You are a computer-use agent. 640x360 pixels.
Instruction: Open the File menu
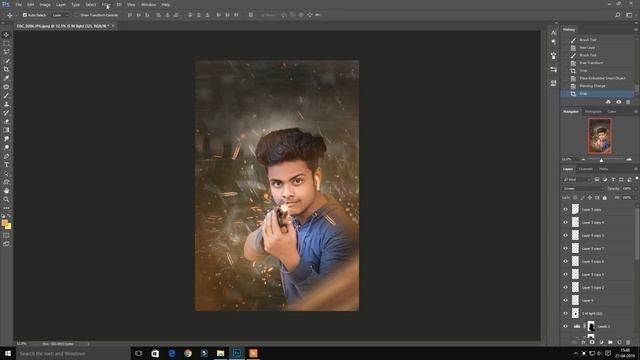pos(18,4)
